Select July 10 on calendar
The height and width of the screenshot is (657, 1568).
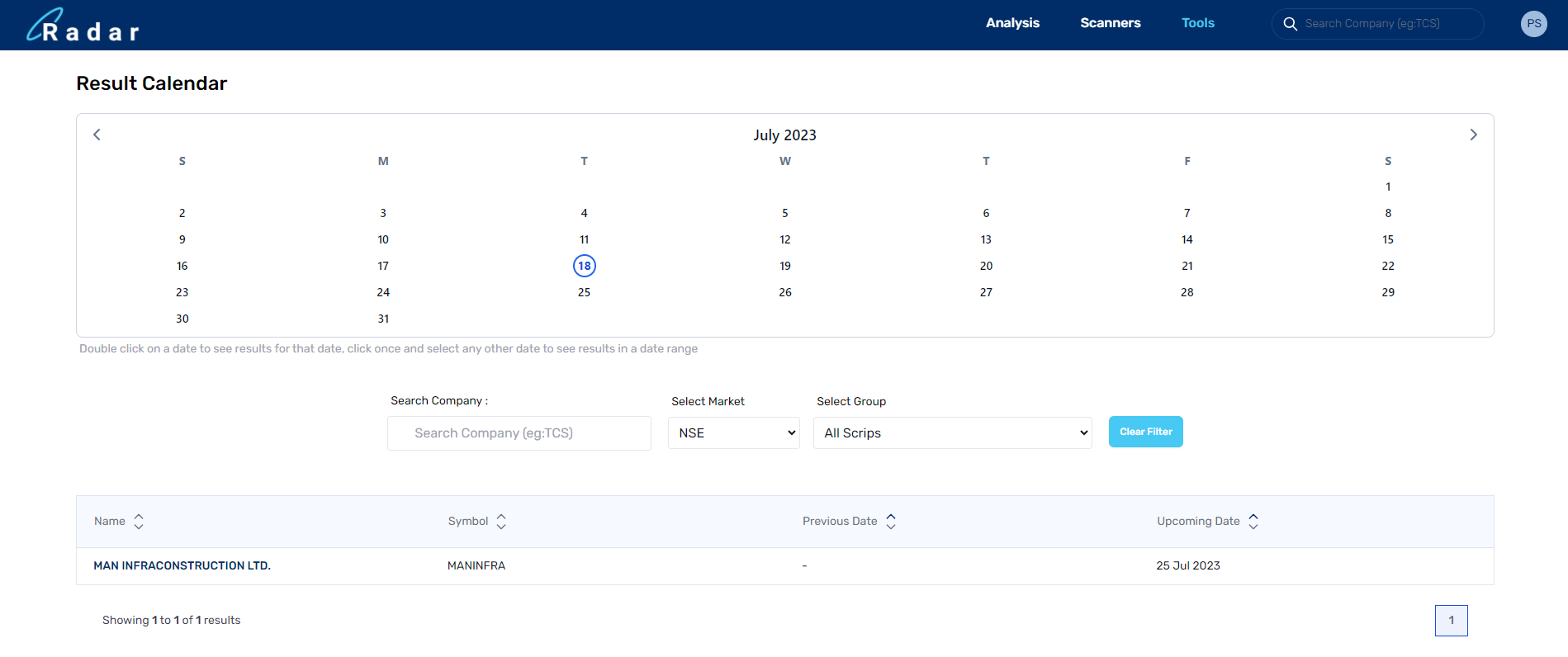383,239
